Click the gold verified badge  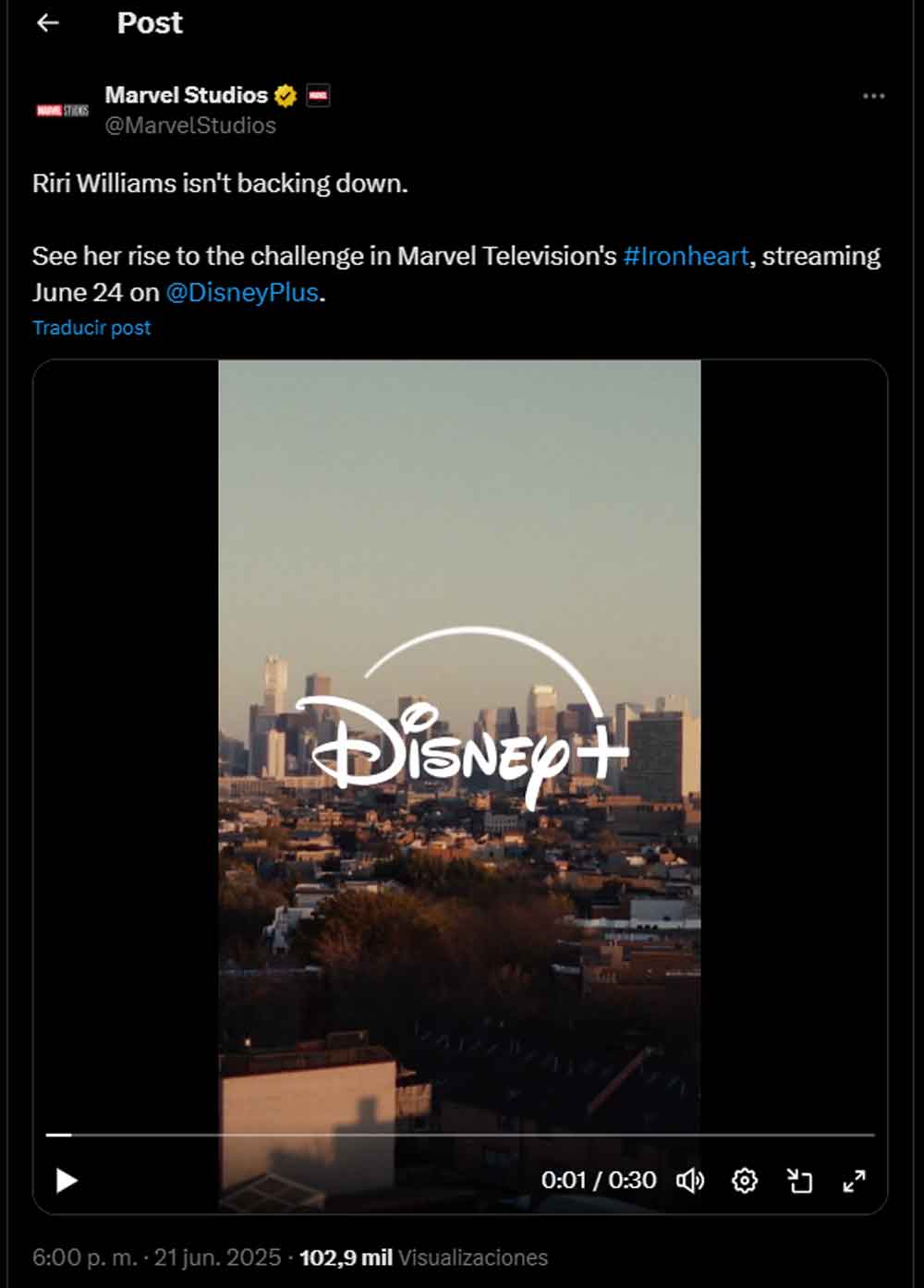tap(286, 95)
